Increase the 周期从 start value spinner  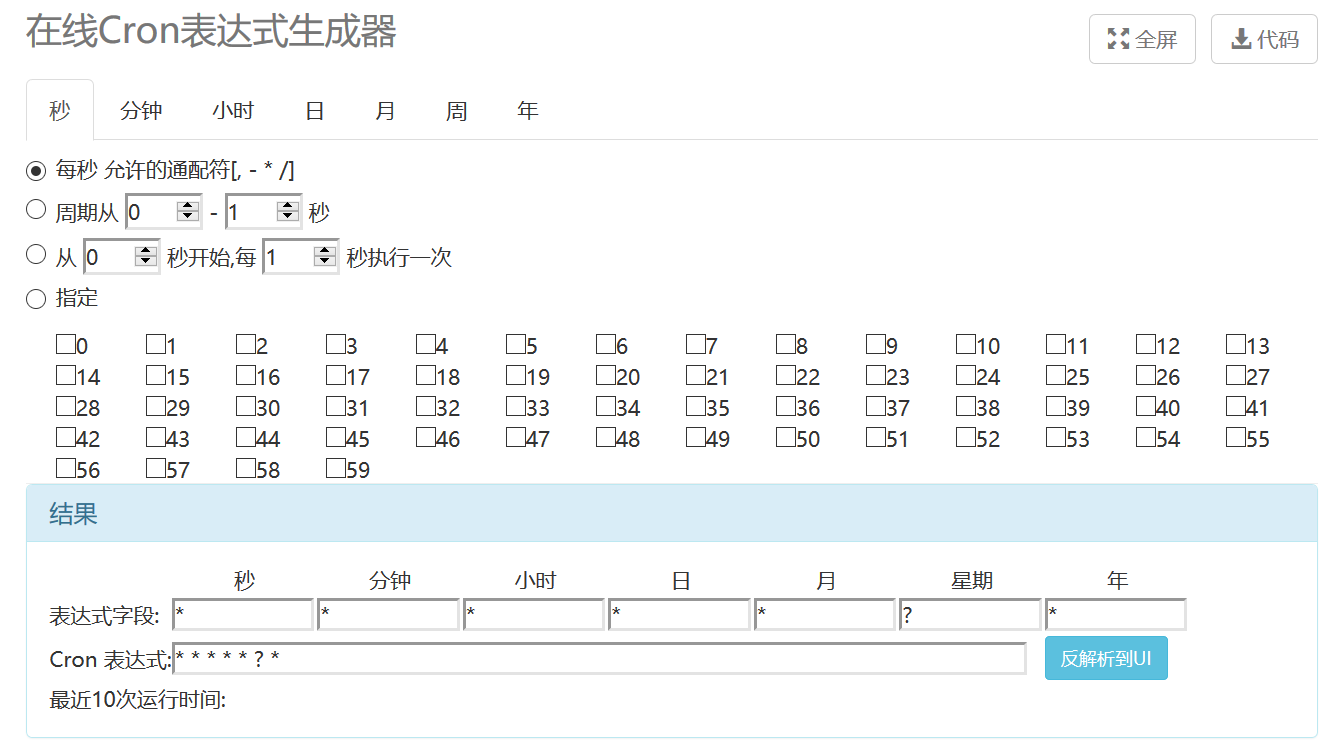(187, 207)
